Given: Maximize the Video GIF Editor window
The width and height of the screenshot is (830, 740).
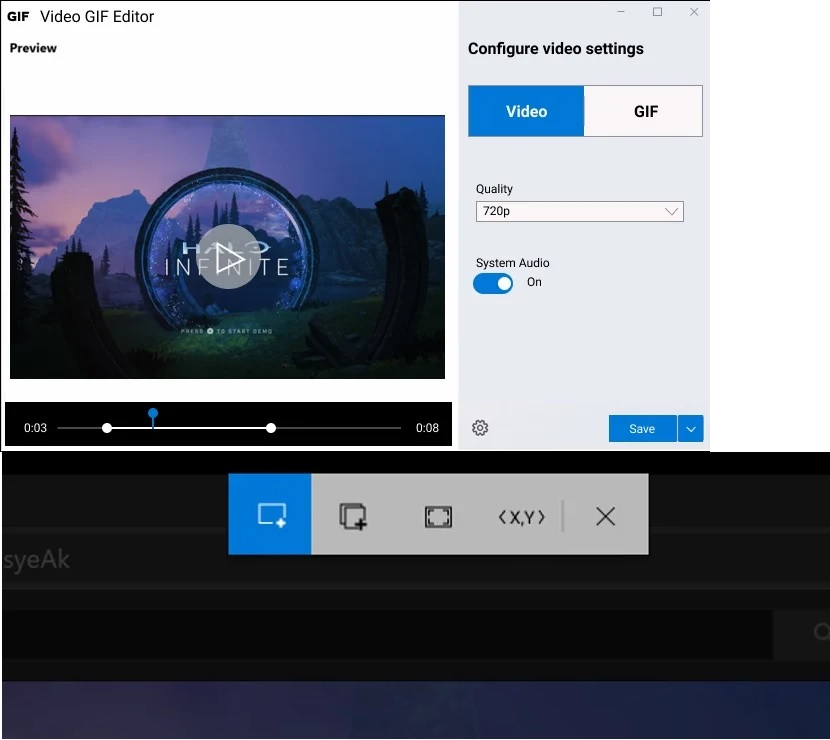Looking at the screenshot, I should pyautogui.click(x=657, y=12).
